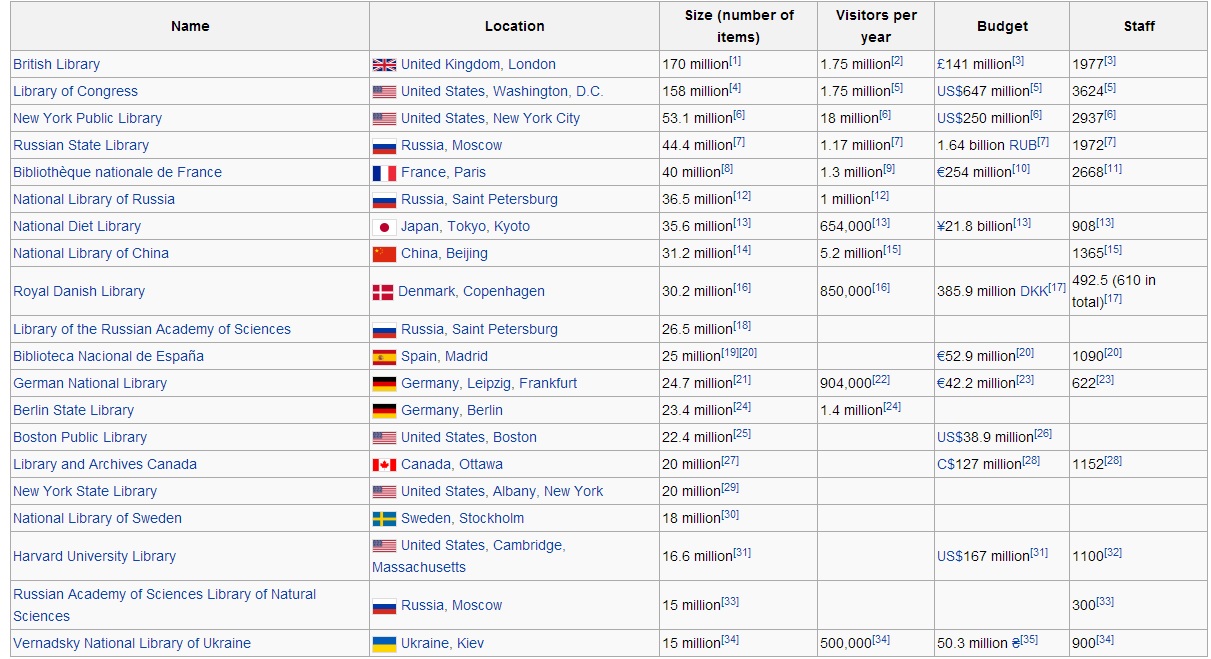Image resolution: width=1211 pixels, height=659 pixels.
Task: Open the Library of Congress article
Action: 75,91
